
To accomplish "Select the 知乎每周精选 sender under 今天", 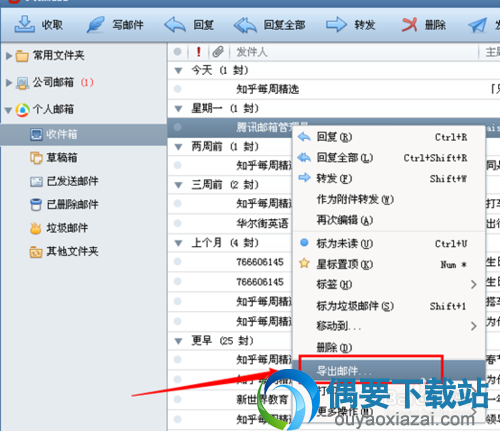I will click(268, 89).
